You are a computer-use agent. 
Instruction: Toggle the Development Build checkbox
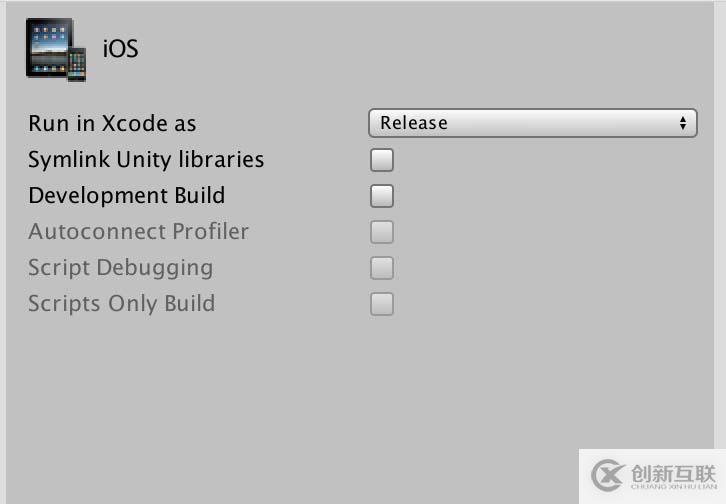click(381, 196)
